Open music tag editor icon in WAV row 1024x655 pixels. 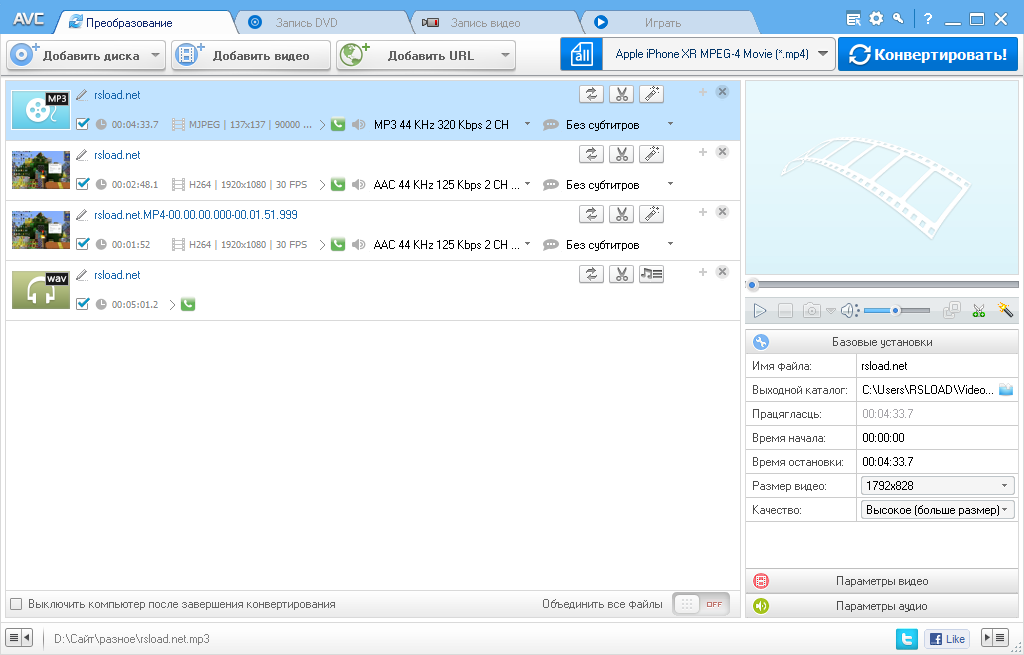pos(651,274)
